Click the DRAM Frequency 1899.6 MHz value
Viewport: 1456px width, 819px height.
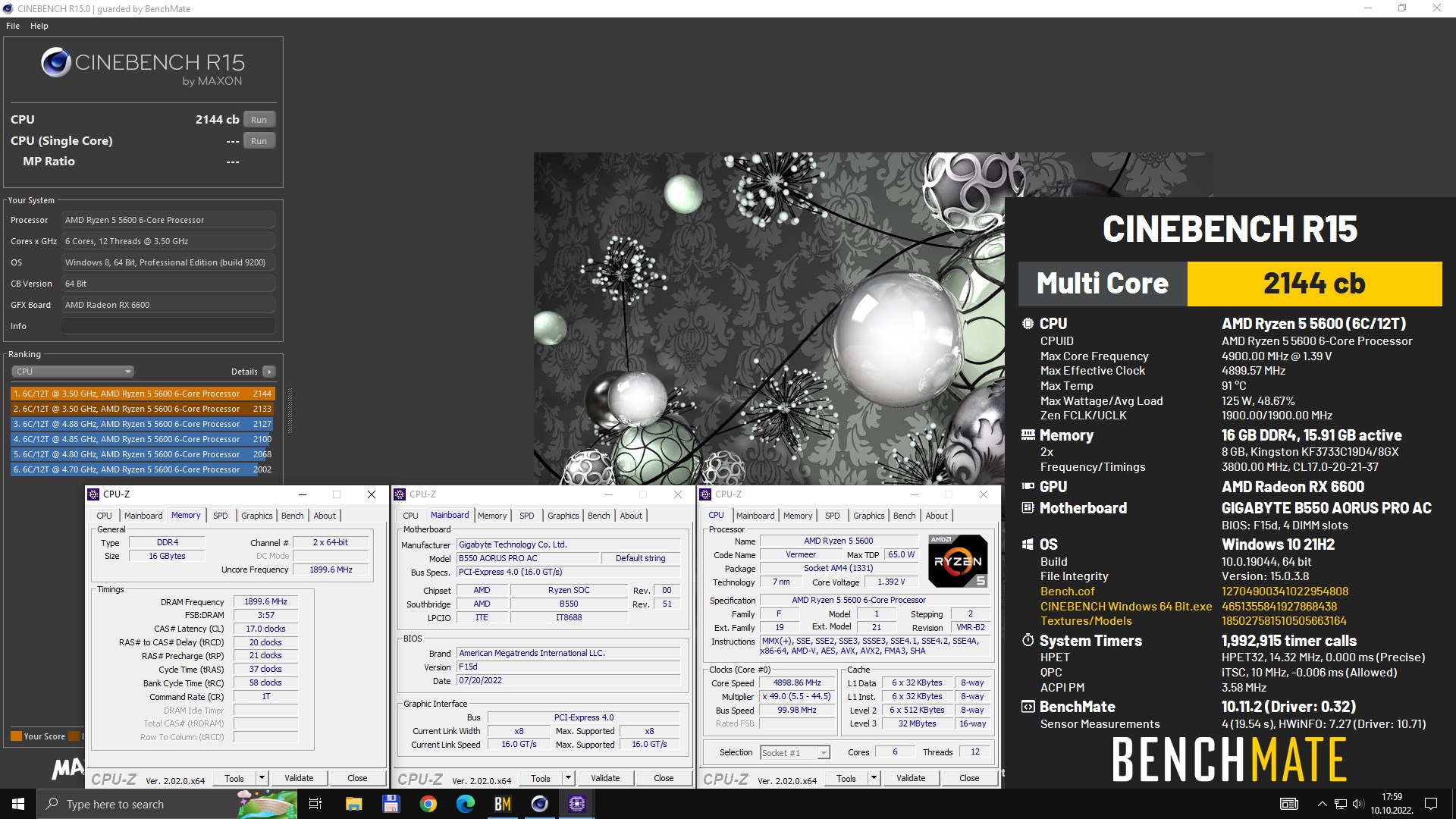tap(265, 601)
